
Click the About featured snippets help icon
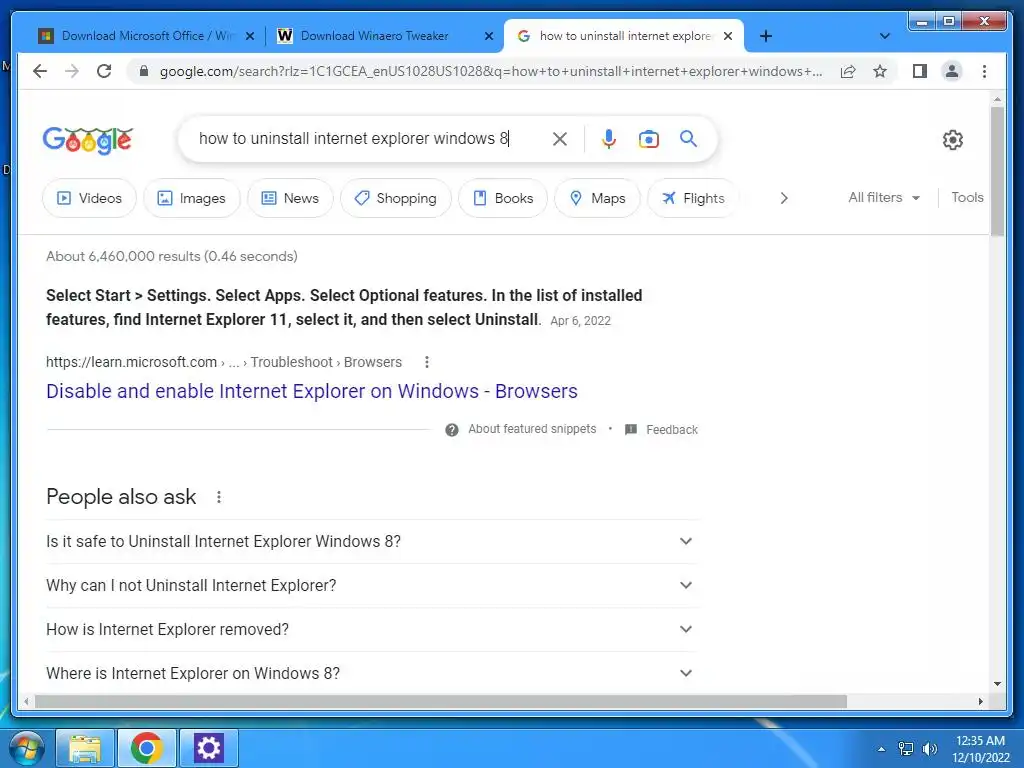(452, 430)
